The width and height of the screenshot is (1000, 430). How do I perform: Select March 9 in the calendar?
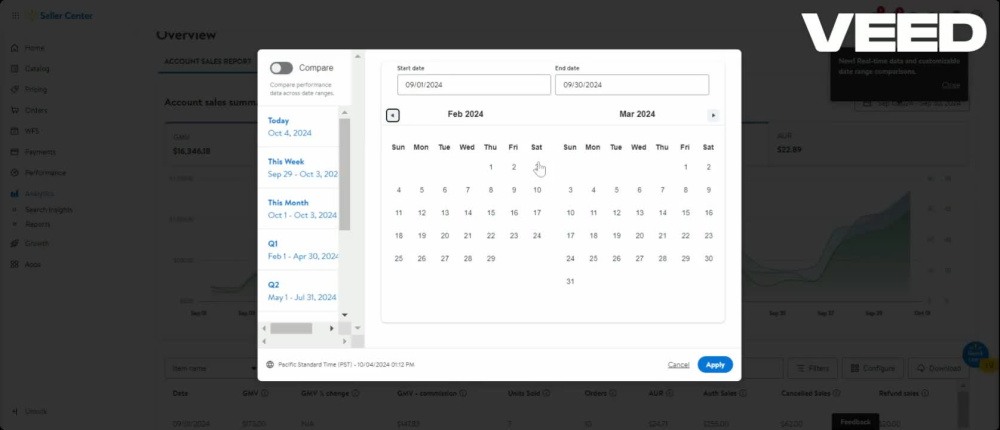click(x=709, y=190)
